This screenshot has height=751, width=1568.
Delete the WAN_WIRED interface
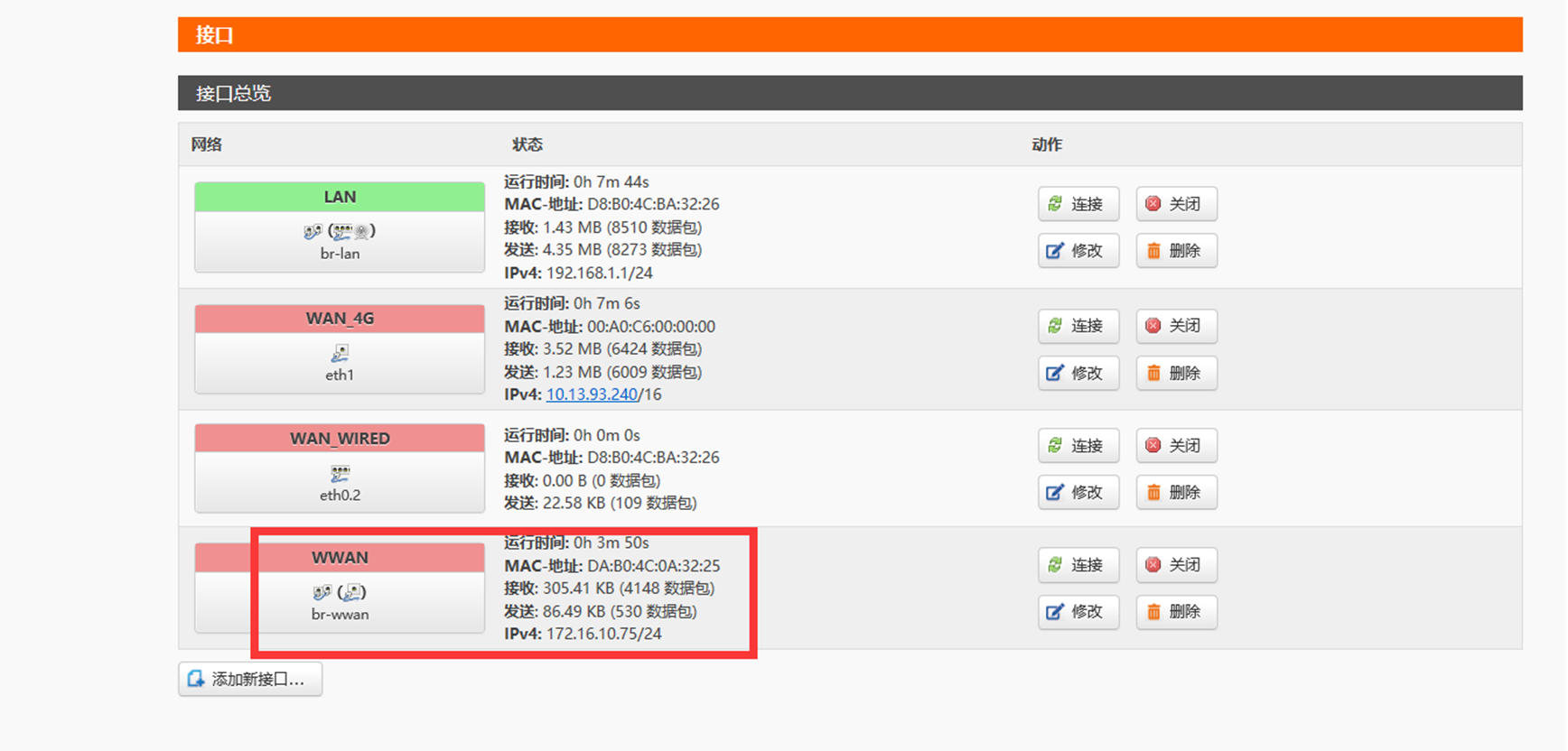1175,493
